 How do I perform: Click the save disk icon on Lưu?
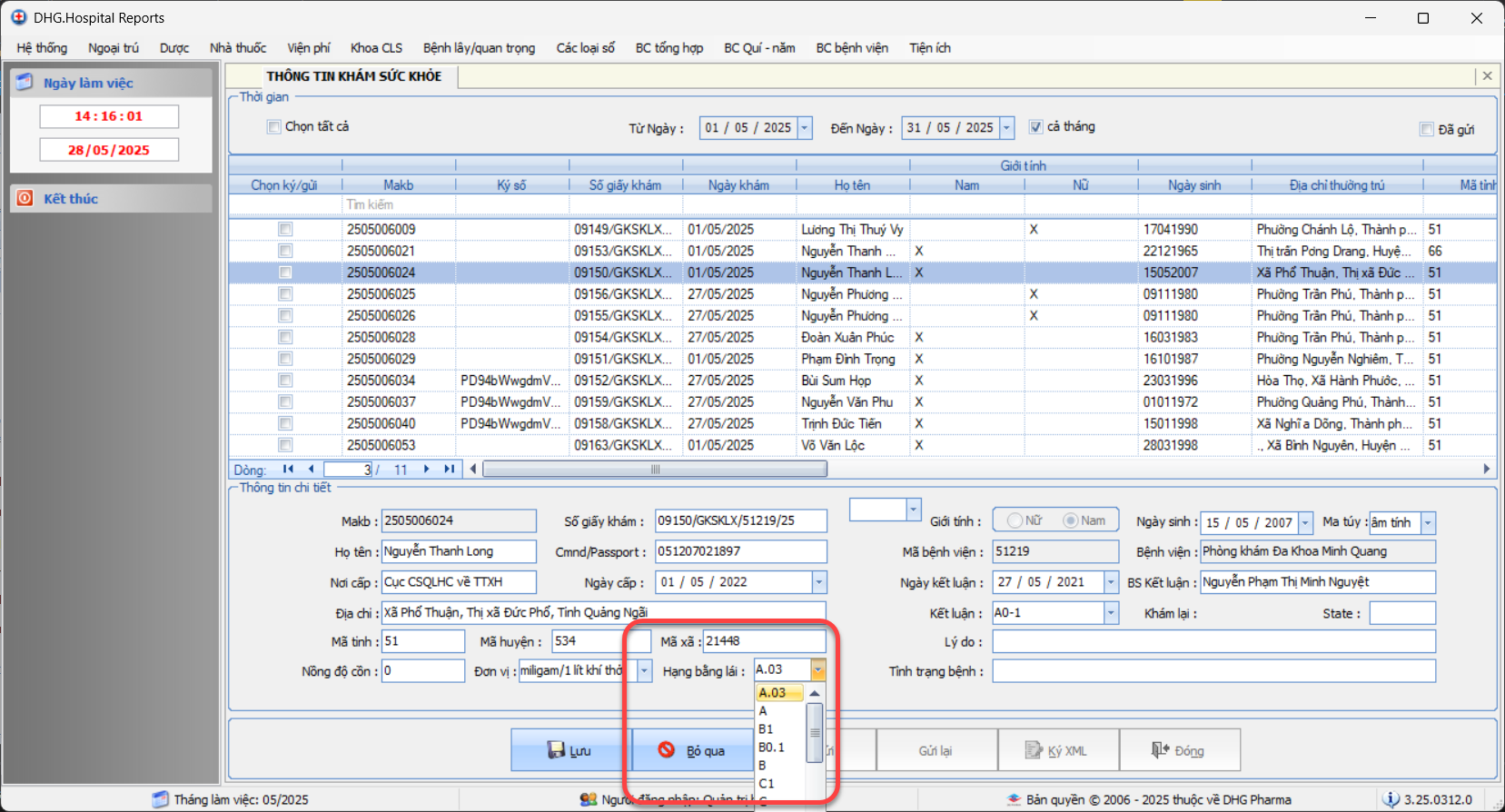pos(556,750)
